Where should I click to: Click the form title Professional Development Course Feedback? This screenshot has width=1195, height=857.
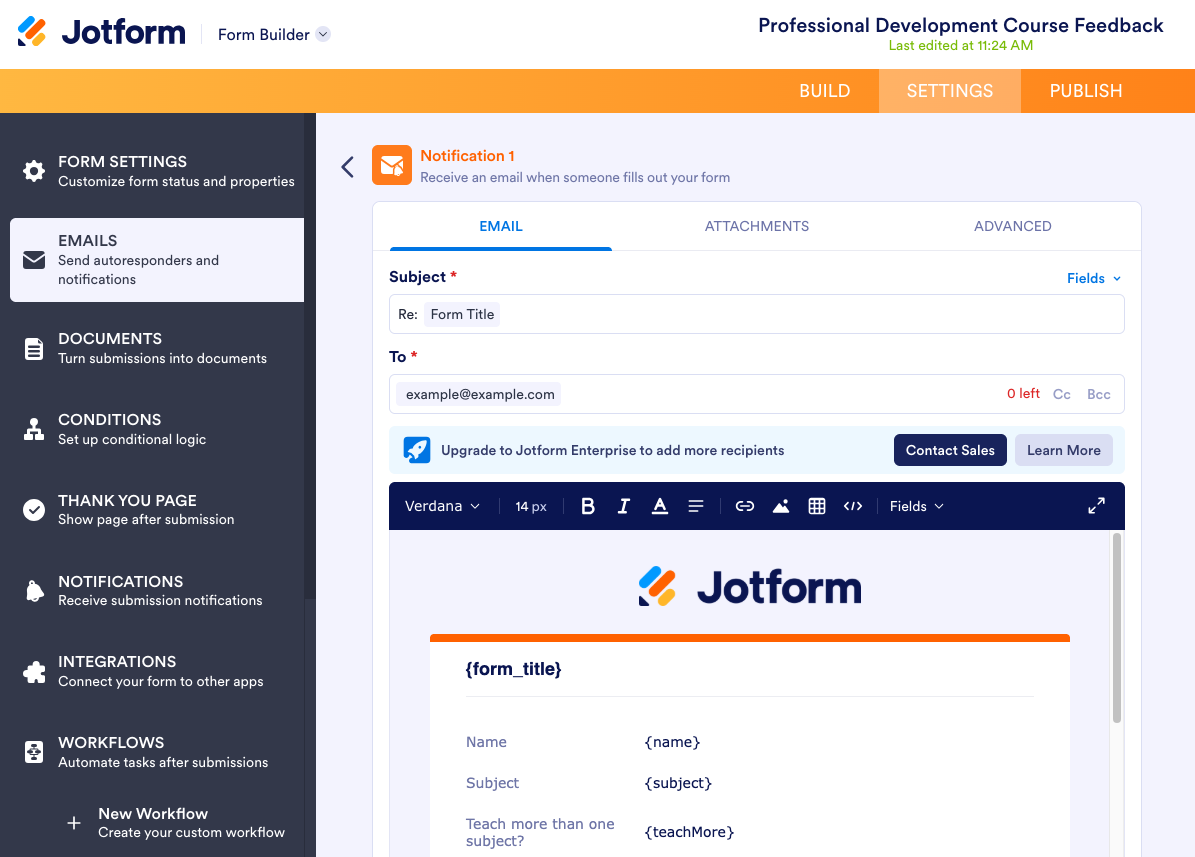click(x=960, y=25)
